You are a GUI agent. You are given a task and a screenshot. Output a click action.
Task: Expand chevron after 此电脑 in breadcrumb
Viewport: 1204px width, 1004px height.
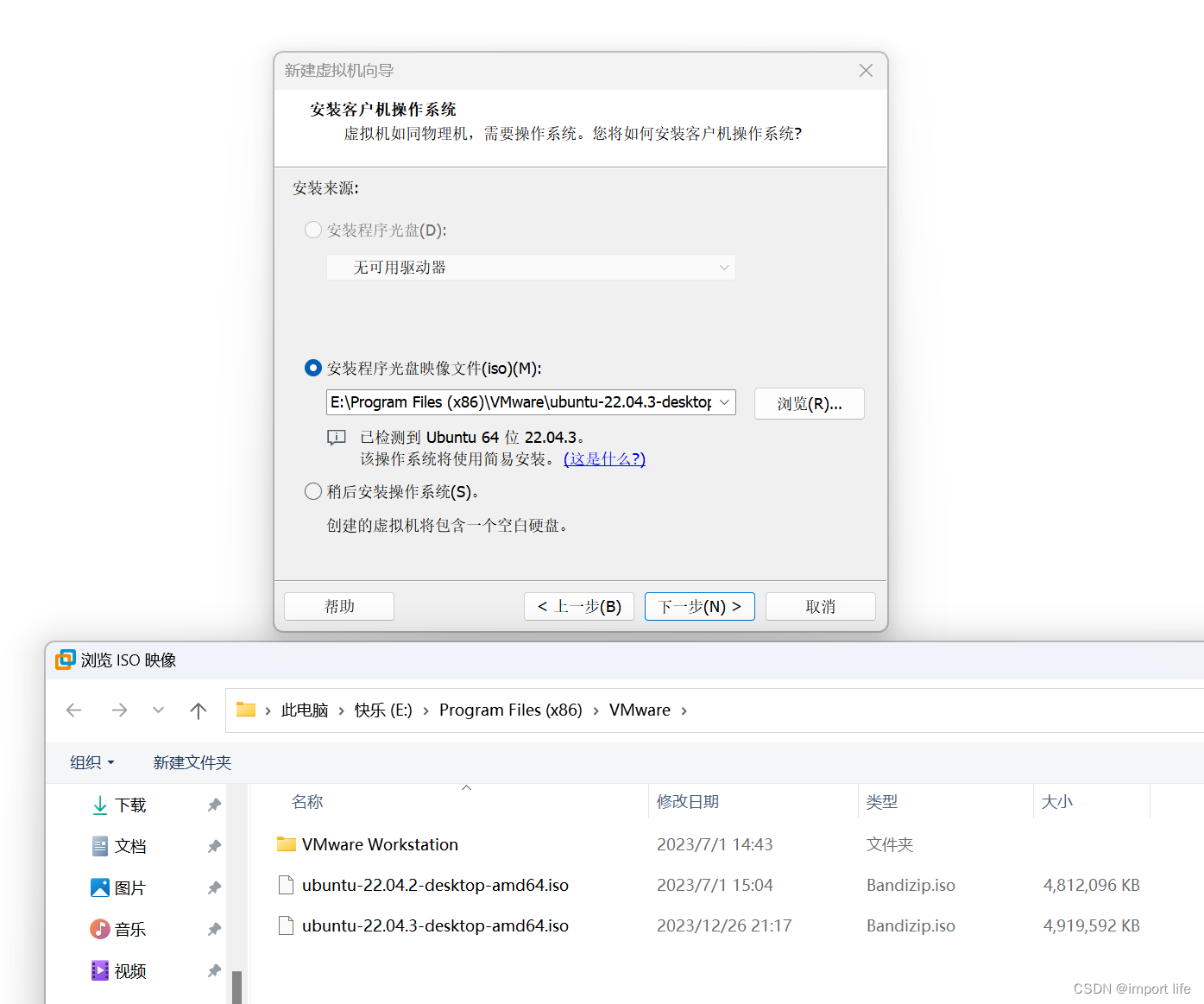pyautogui.click(x=342, y=710)
